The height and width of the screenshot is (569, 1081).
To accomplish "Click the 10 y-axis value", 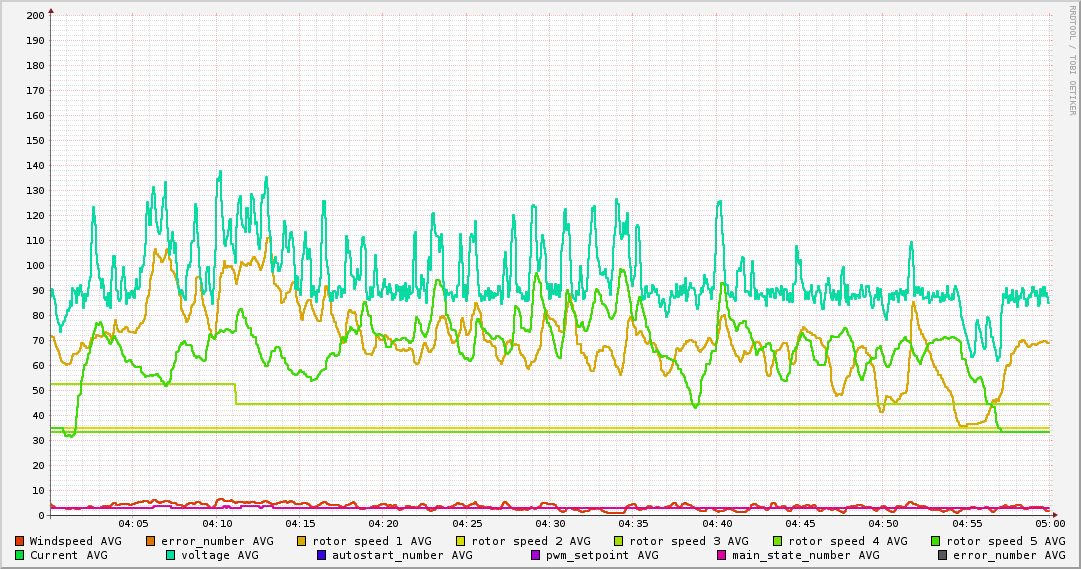I will coord(38,490).
